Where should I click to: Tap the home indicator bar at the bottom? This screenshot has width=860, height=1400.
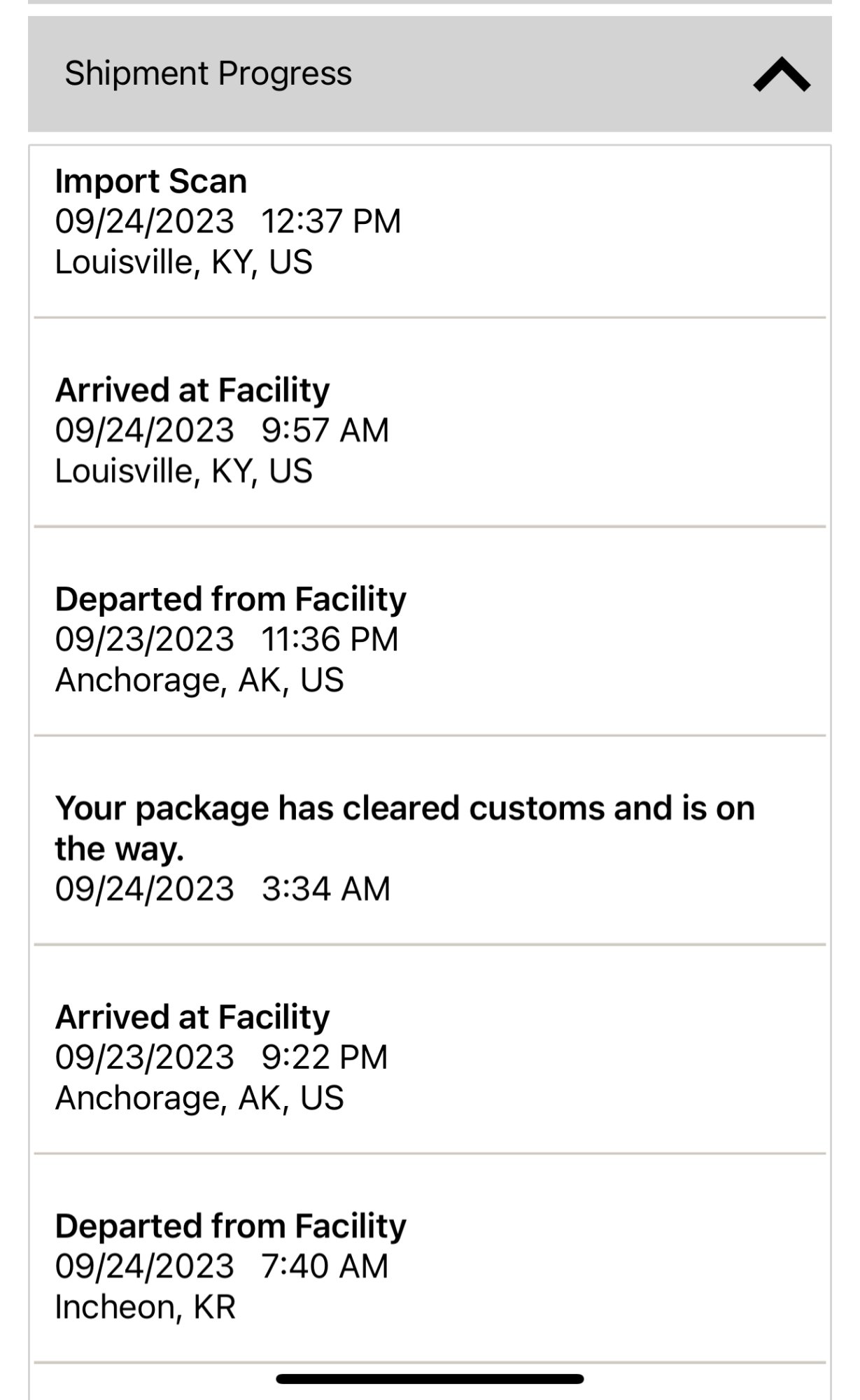pos(430,1379)
